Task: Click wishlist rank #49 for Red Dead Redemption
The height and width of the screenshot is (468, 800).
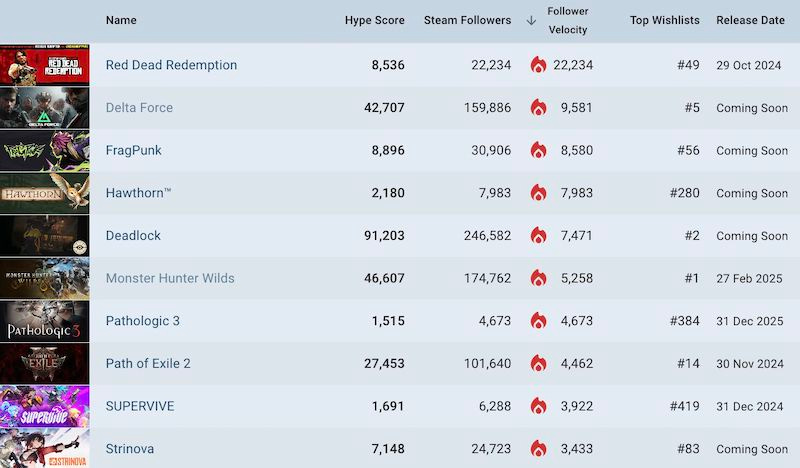Action: point(688,65)
